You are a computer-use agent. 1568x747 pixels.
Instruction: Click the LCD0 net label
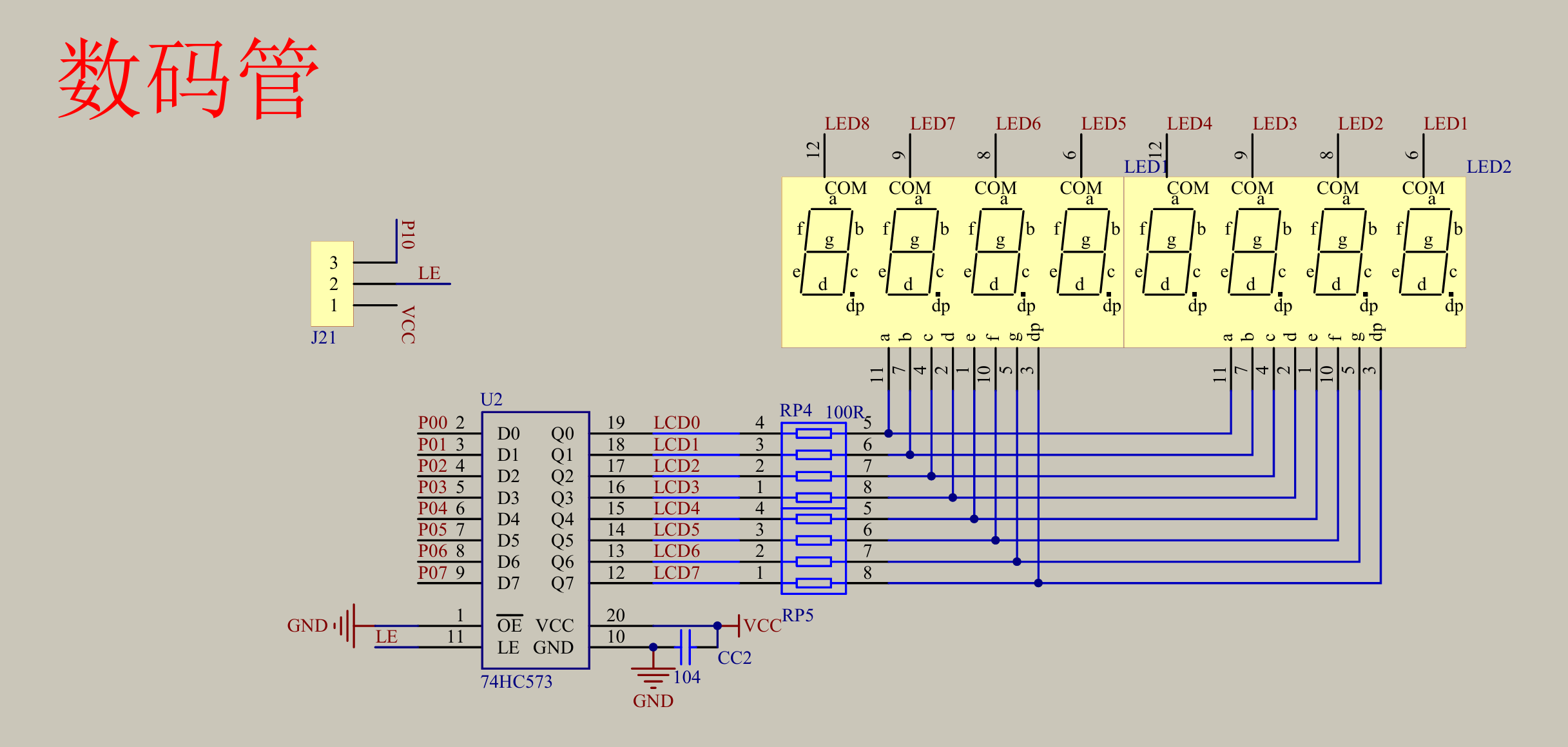(x=676, y=423)
